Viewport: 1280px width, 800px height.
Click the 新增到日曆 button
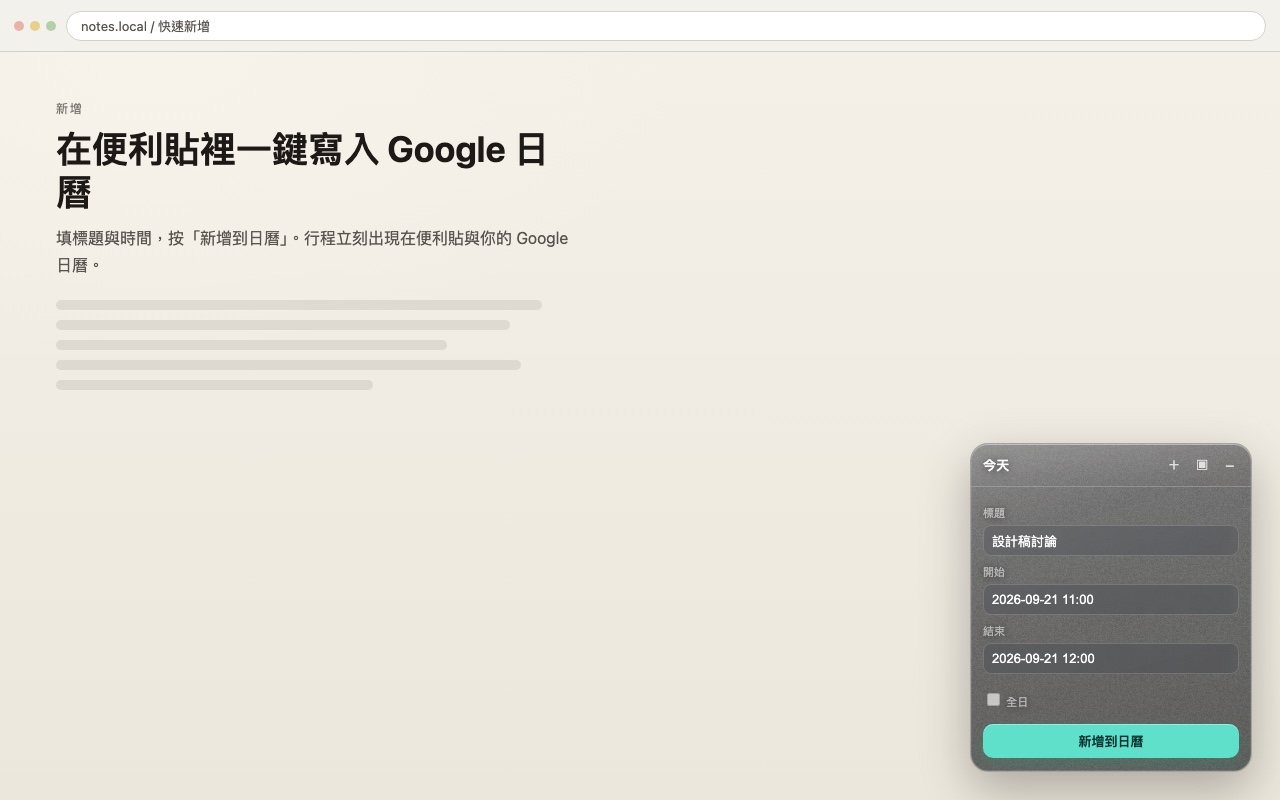tap(1111, 741)
